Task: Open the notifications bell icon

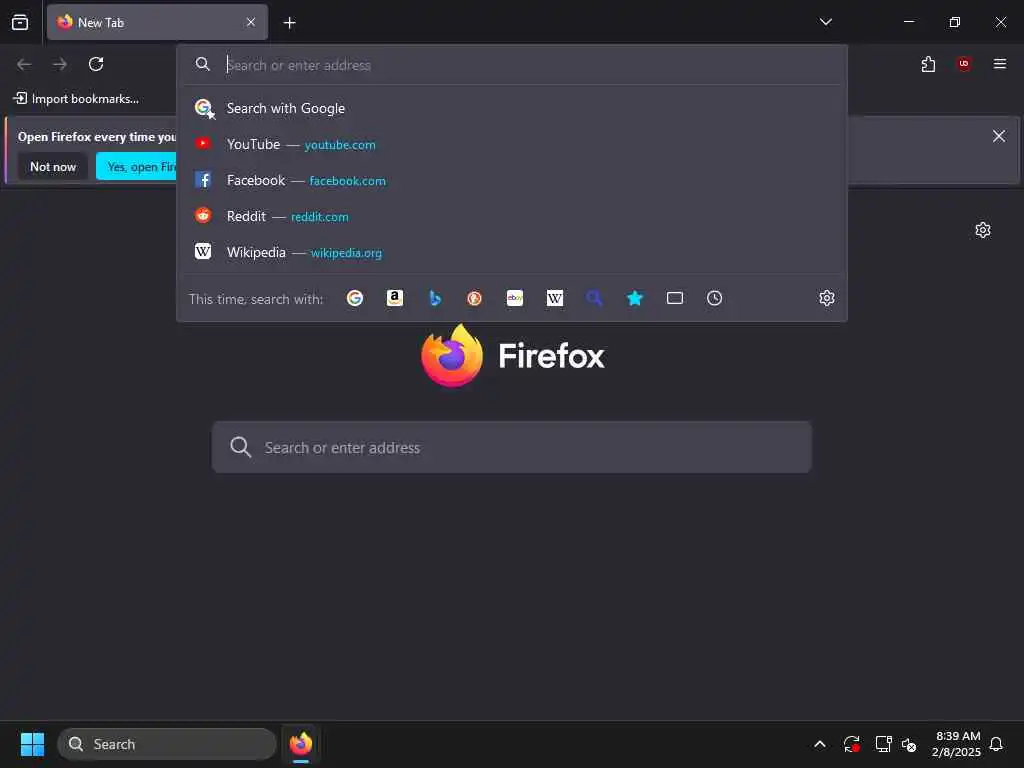Action: coord(996,744)
